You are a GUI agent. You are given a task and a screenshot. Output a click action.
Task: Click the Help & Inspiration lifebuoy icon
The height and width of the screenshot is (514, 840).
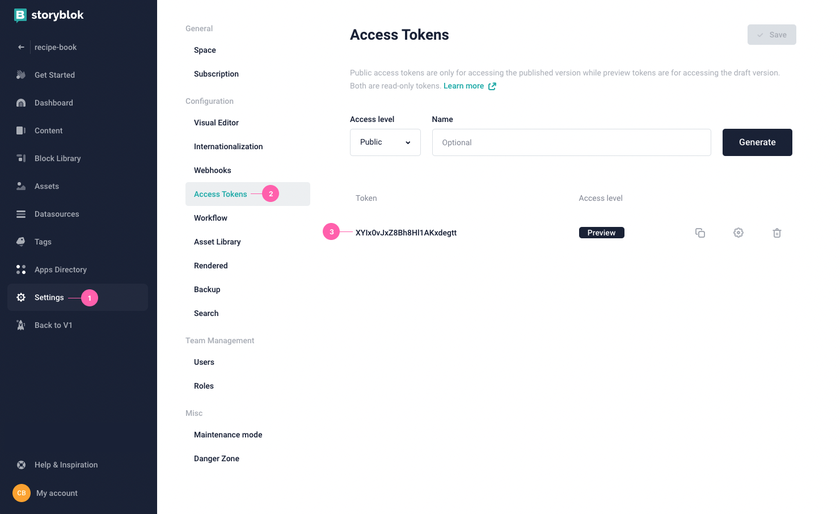tap(21, 465)
